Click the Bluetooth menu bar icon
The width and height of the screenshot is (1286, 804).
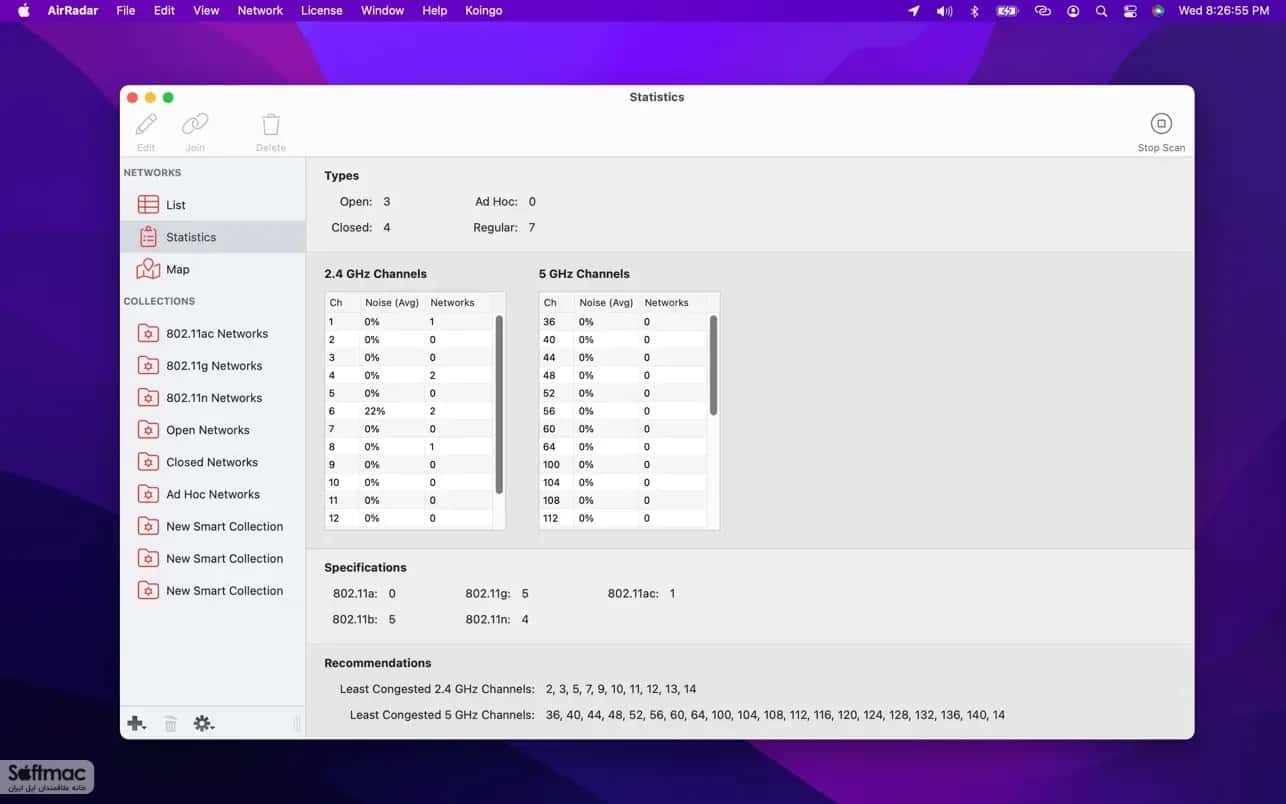coord(975,11)
